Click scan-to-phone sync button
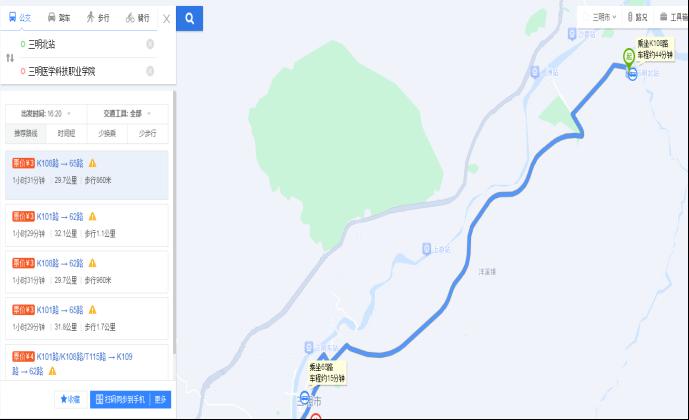The image size is (689, 420). coord(120,399)
